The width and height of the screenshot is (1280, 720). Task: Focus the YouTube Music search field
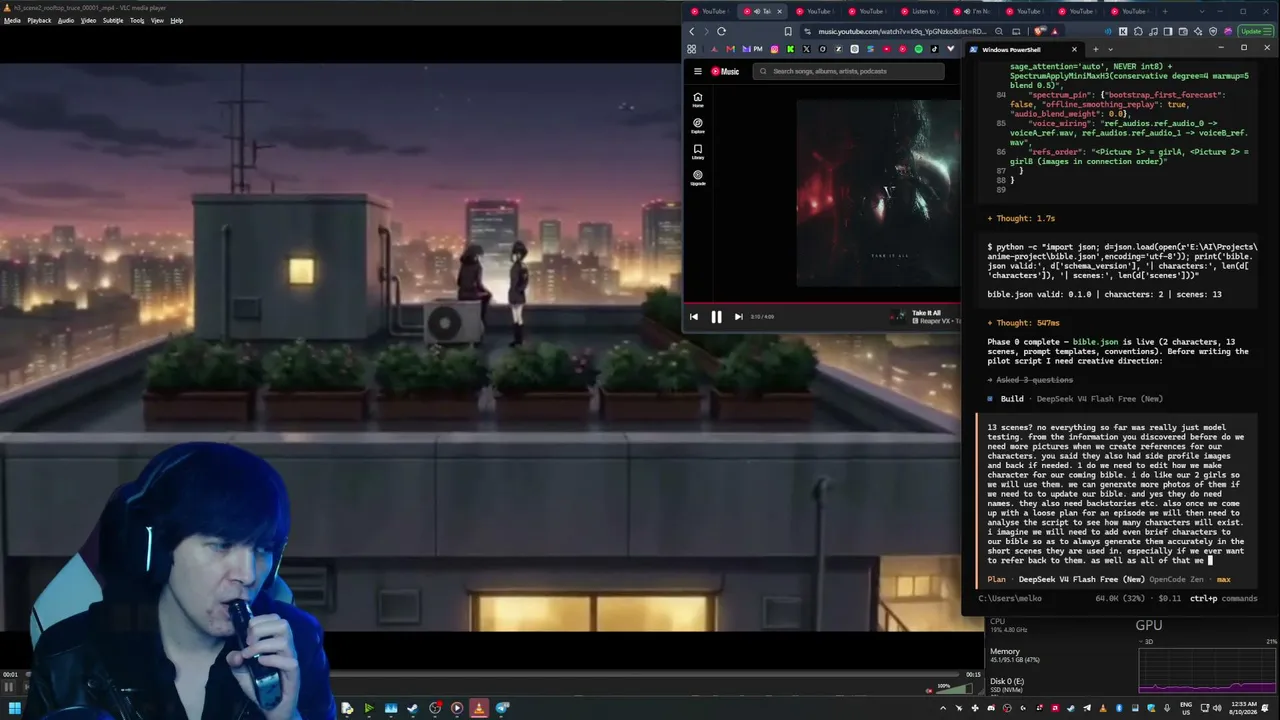[x=849, y=71]
